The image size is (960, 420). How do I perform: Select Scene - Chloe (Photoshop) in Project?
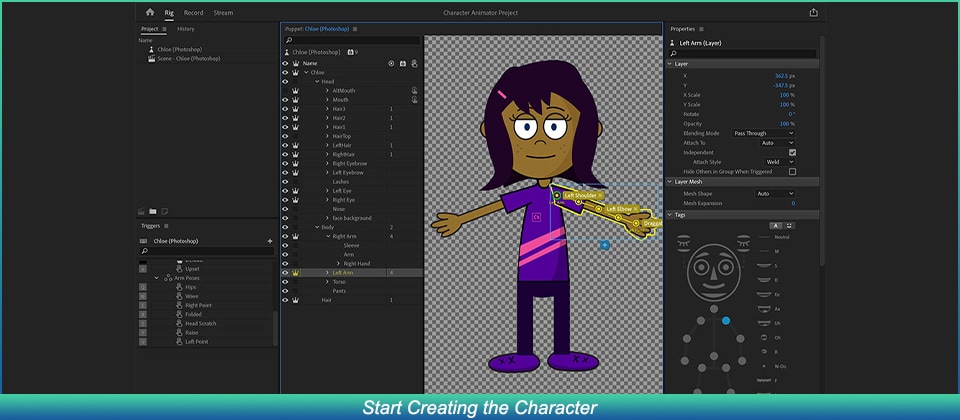189,59
